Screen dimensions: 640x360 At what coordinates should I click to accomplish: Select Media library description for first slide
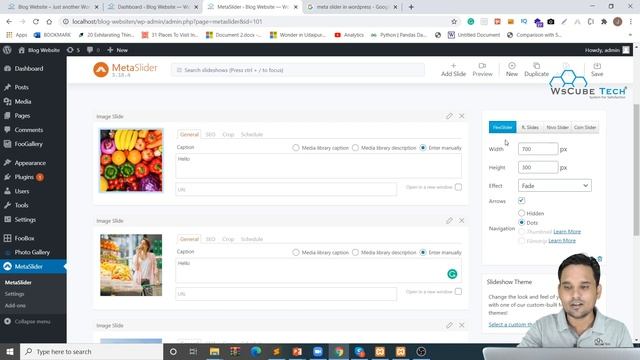tap(355, 148)
